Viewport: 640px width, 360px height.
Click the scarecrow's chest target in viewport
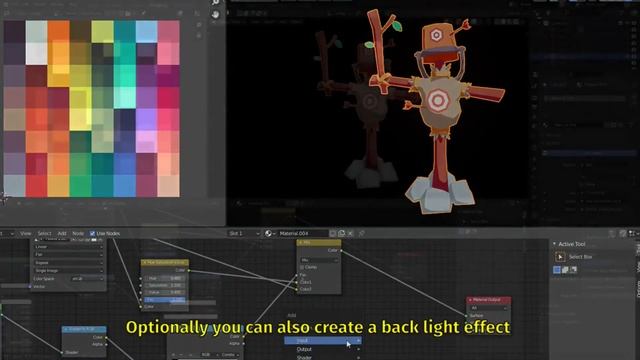pos(438,100)
